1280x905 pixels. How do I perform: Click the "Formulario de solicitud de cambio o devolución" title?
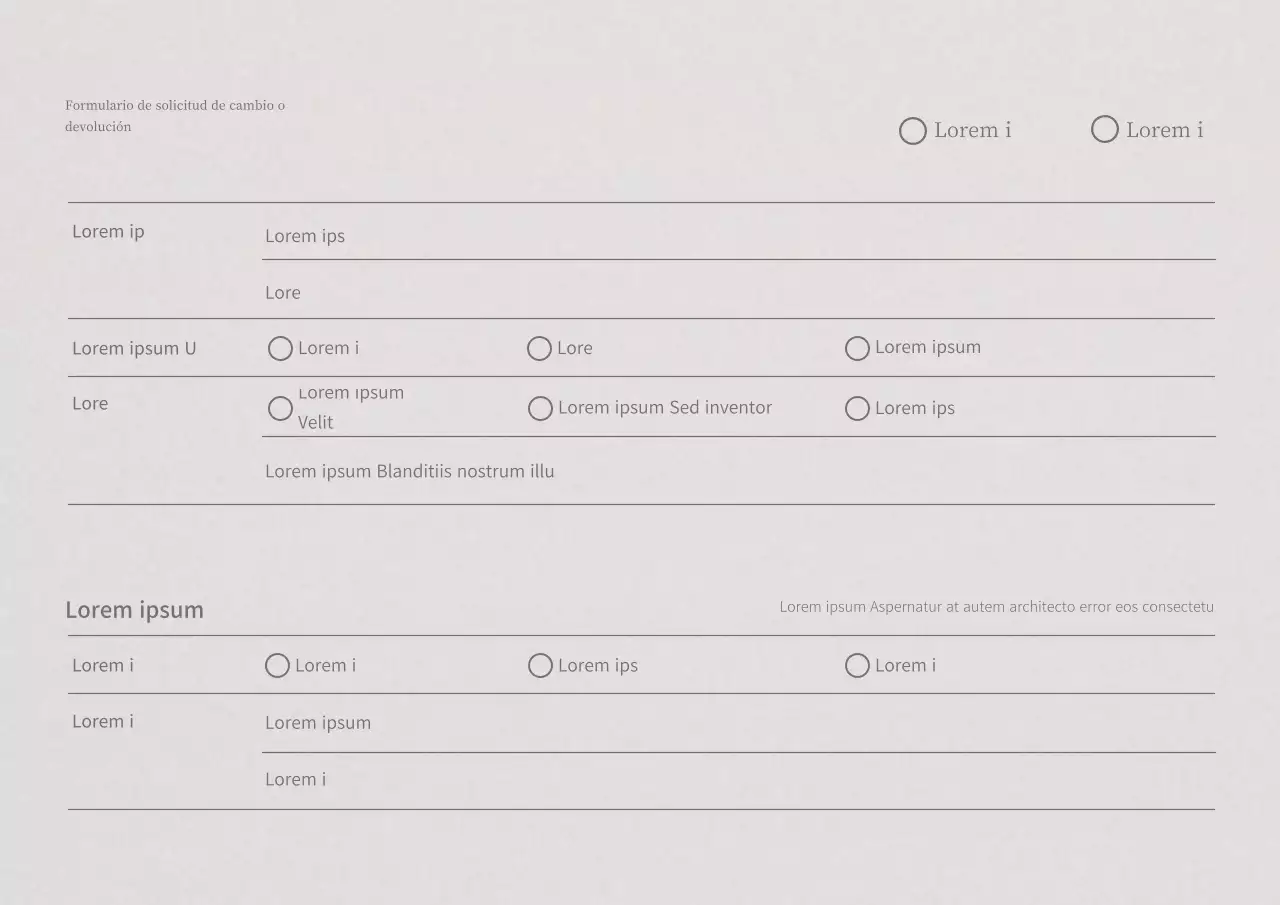pyautogui.click(x=175, y=116)
